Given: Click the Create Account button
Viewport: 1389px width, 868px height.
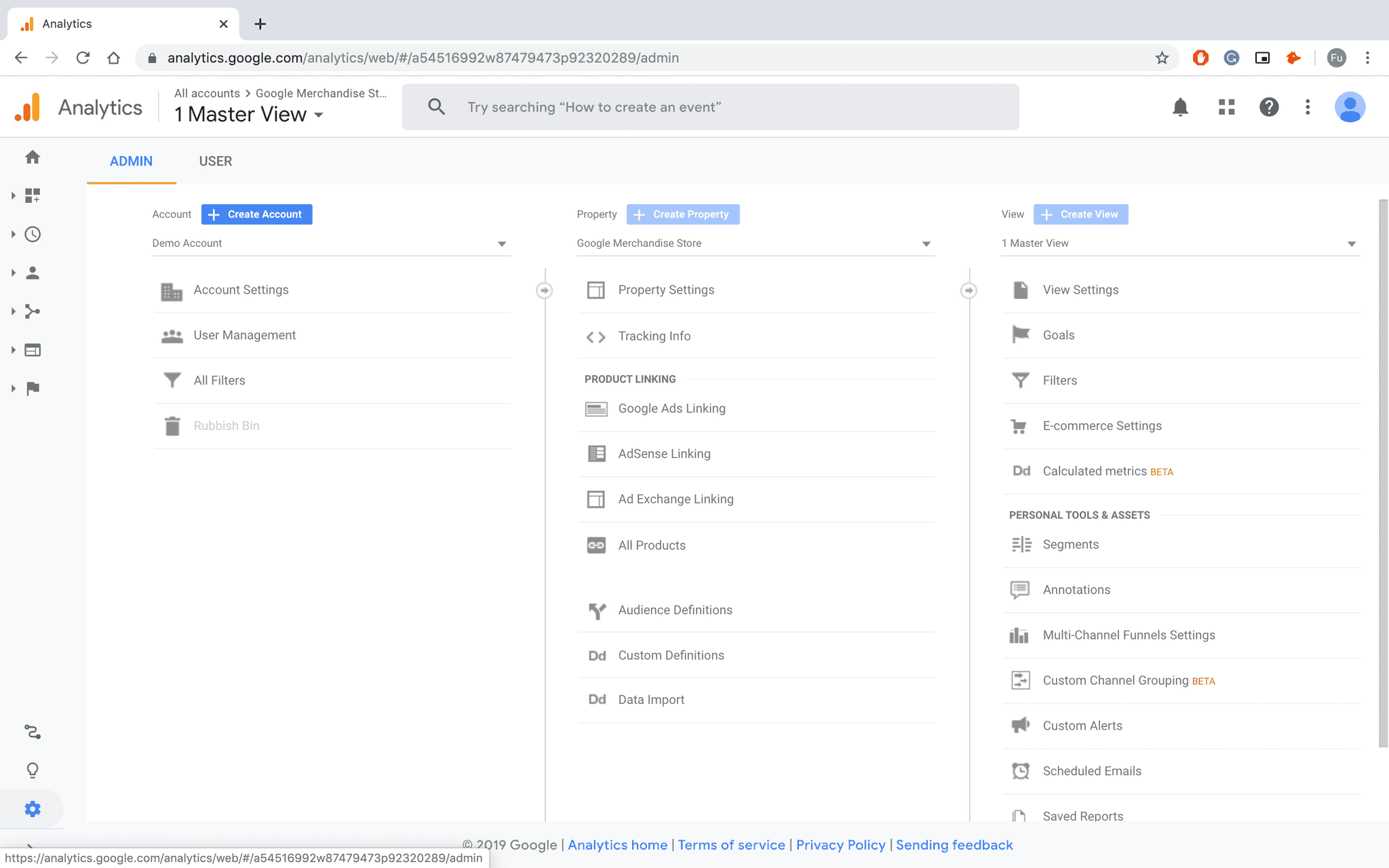Looking at the screenshot, I should click(257, 214).
